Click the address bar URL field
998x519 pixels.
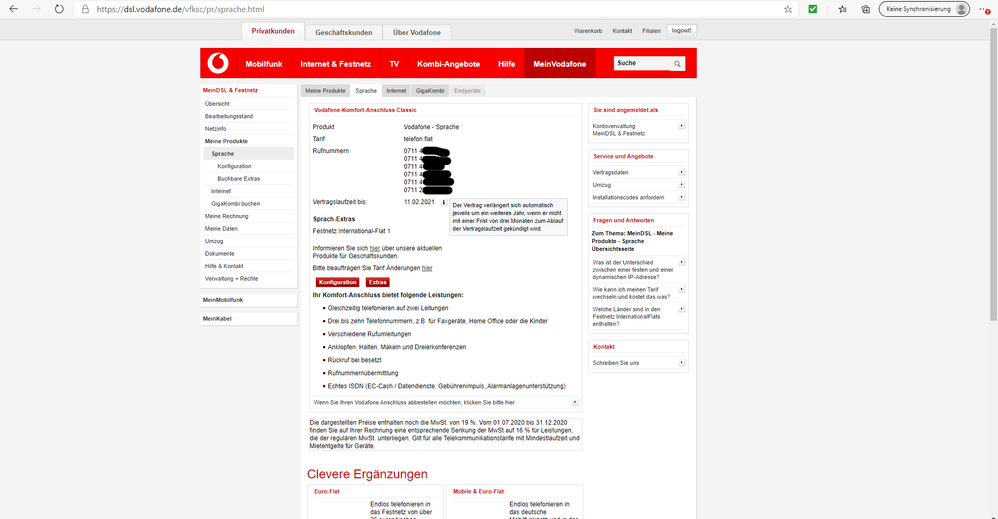(x=433, y=9)
